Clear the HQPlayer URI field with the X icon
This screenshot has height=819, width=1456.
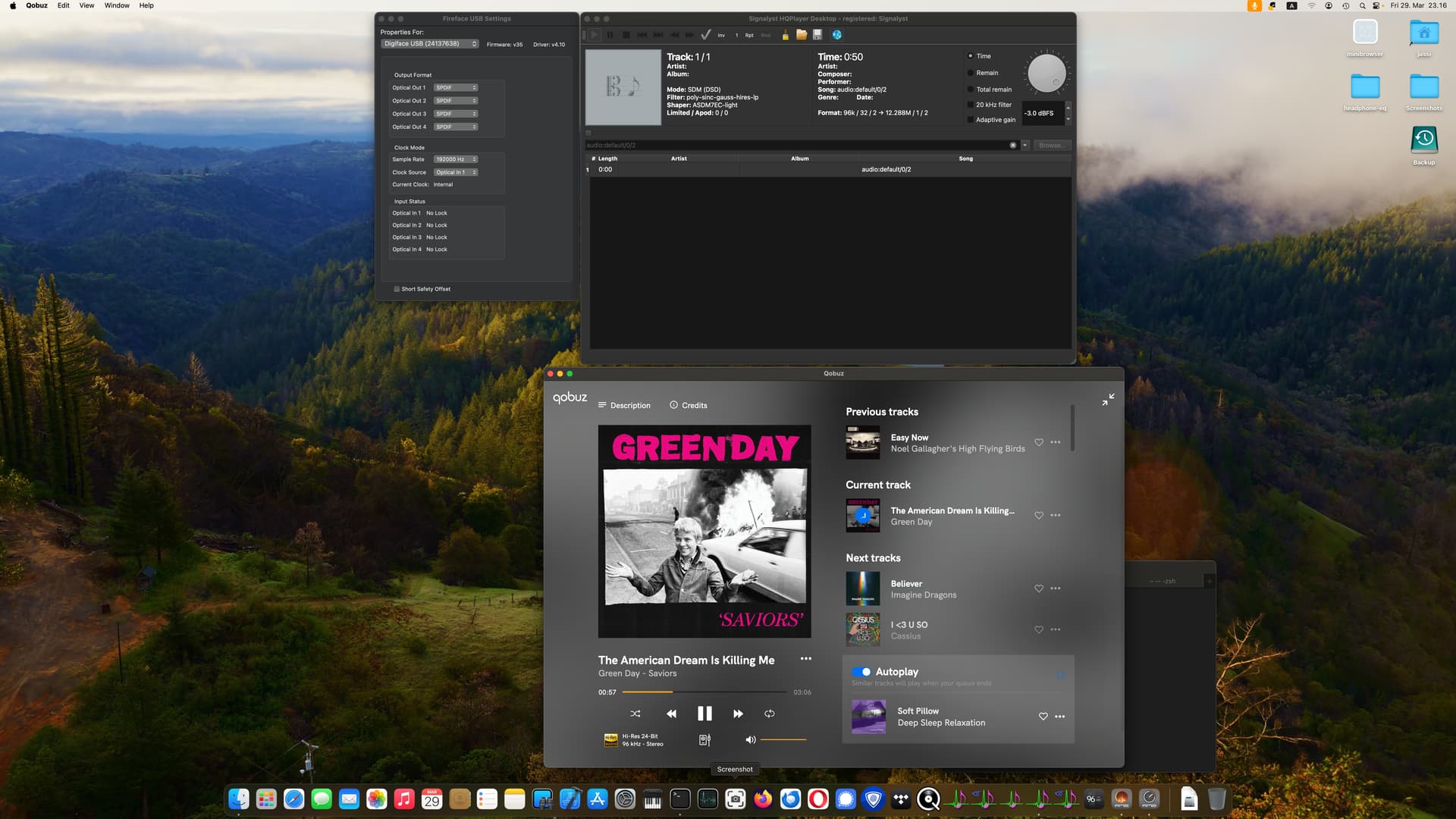click(x=1012, y=145)
